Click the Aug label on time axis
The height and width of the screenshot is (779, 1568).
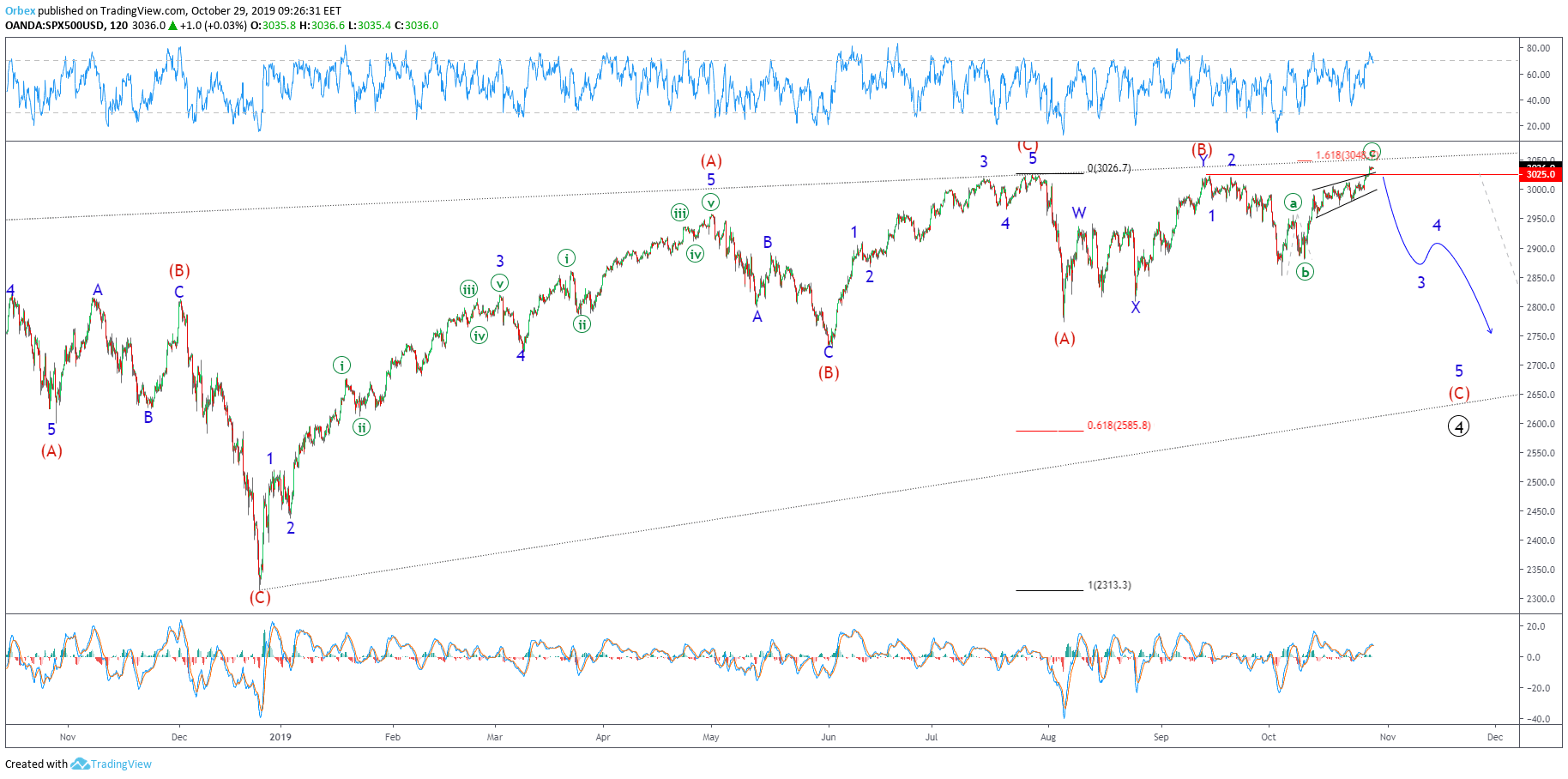click(1048, 737)
